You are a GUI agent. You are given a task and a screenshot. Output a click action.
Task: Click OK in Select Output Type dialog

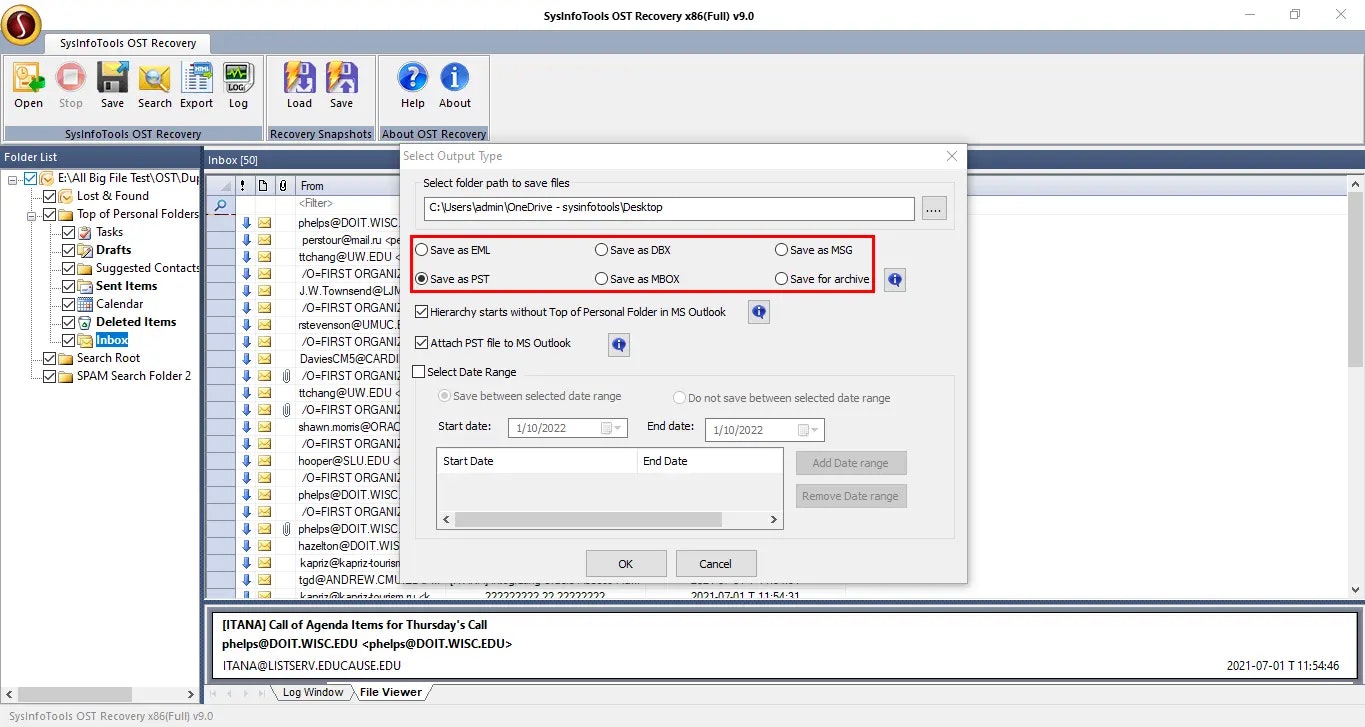626,563
